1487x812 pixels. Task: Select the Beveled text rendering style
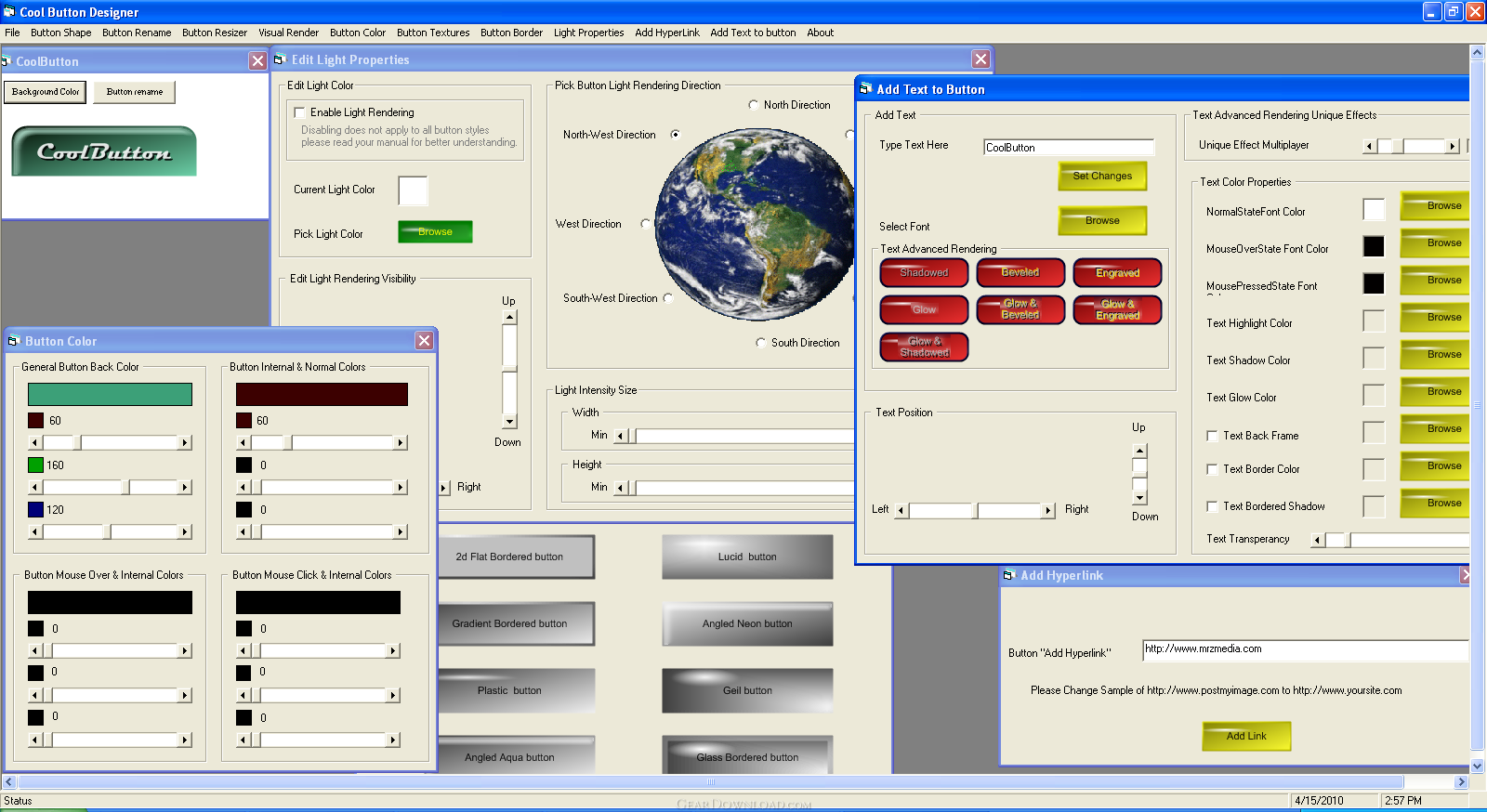point(1020,273)
